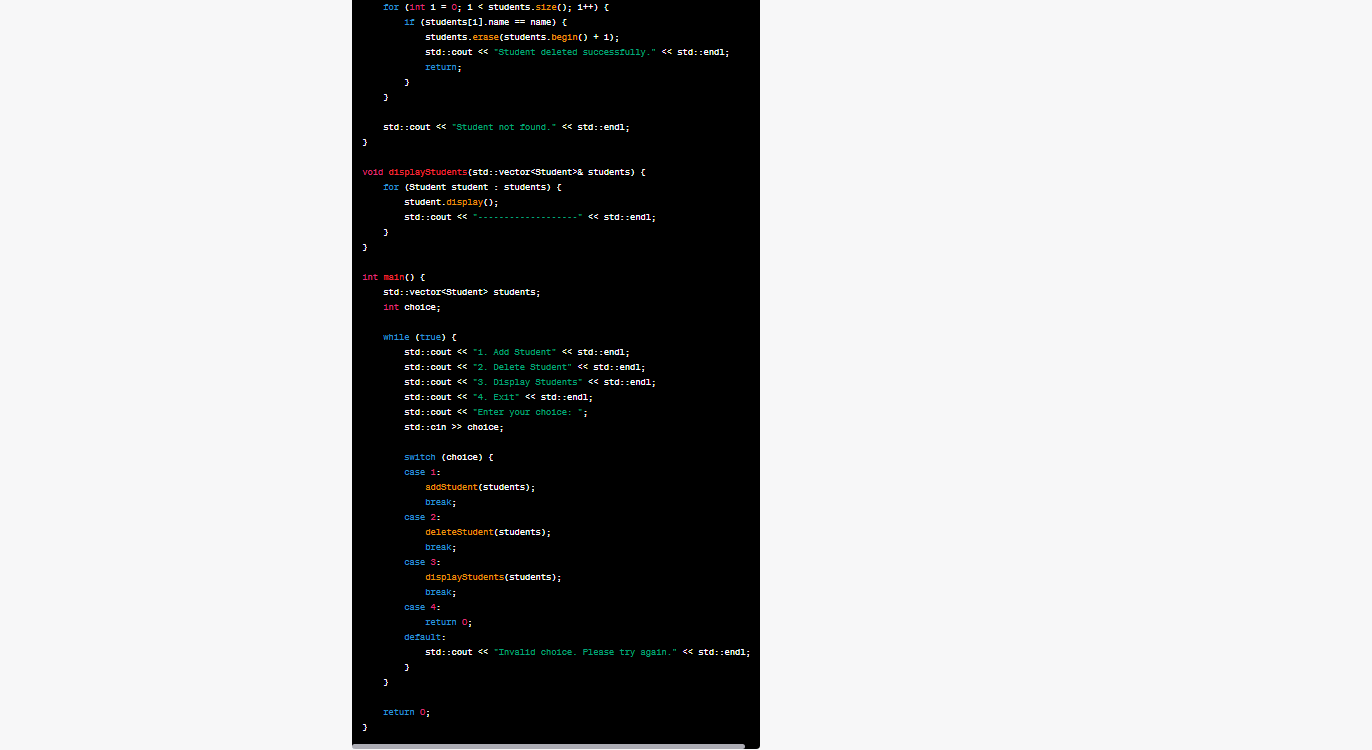1372x750 pixels.
Task: Click the "Enter your choice: " prompt string
Action: (x=528, y=411)
